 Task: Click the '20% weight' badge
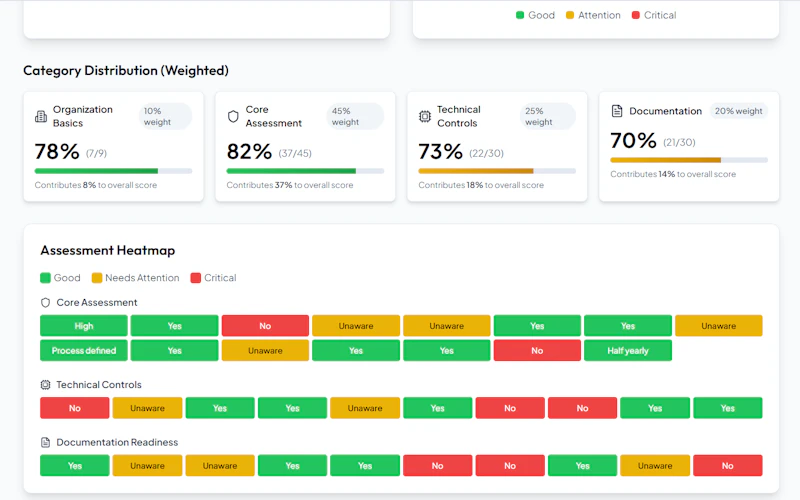coord(738,111)
